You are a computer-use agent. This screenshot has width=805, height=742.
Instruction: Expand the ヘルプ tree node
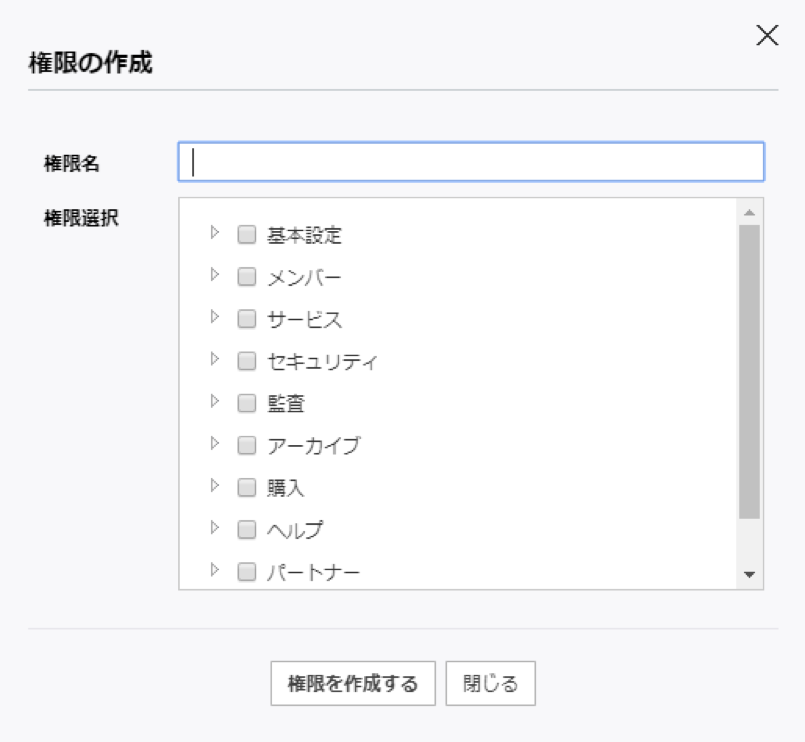214,528
